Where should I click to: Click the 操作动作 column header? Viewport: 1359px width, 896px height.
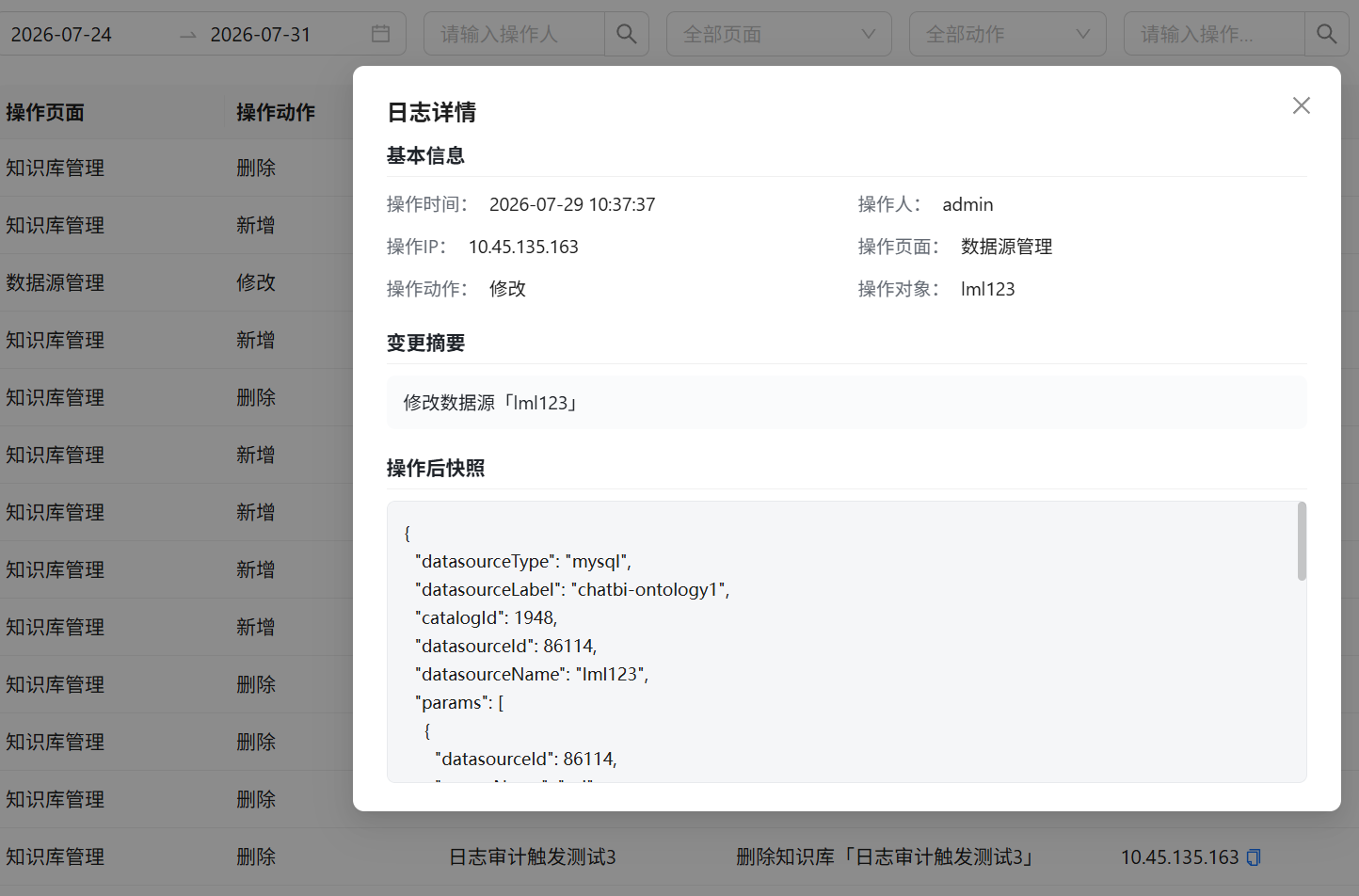(x=276, y=113)
